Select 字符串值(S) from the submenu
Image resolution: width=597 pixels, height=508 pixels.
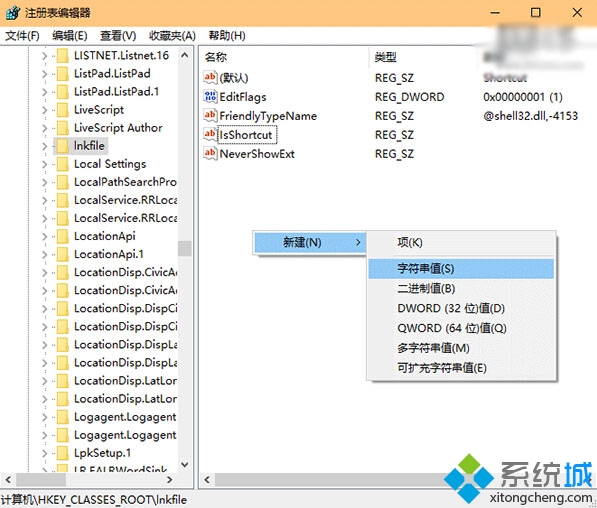coord(461,269)
